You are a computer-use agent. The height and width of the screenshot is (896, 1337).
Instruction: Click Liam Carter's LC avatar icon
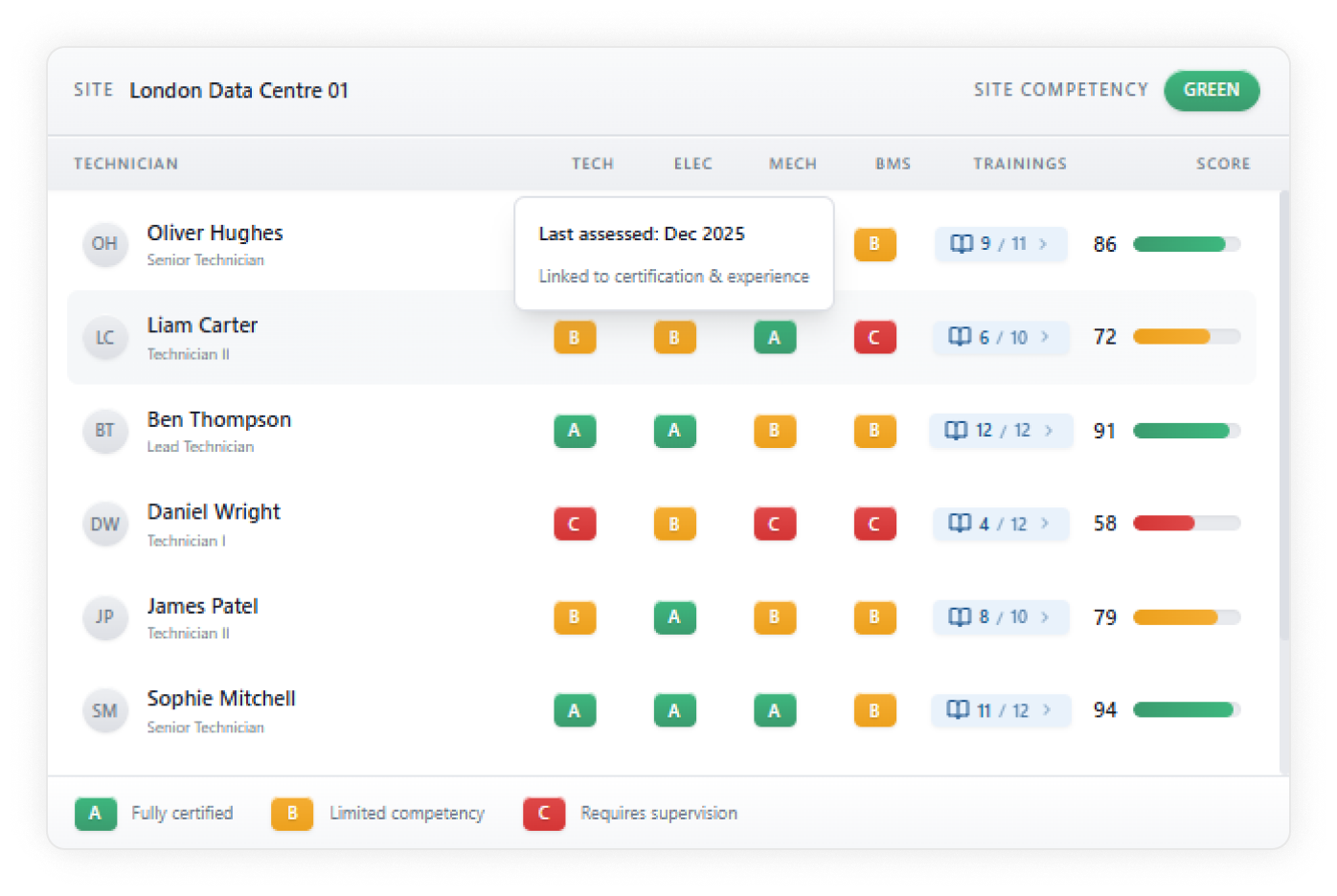pyautogui.click(x=105, y=338)
